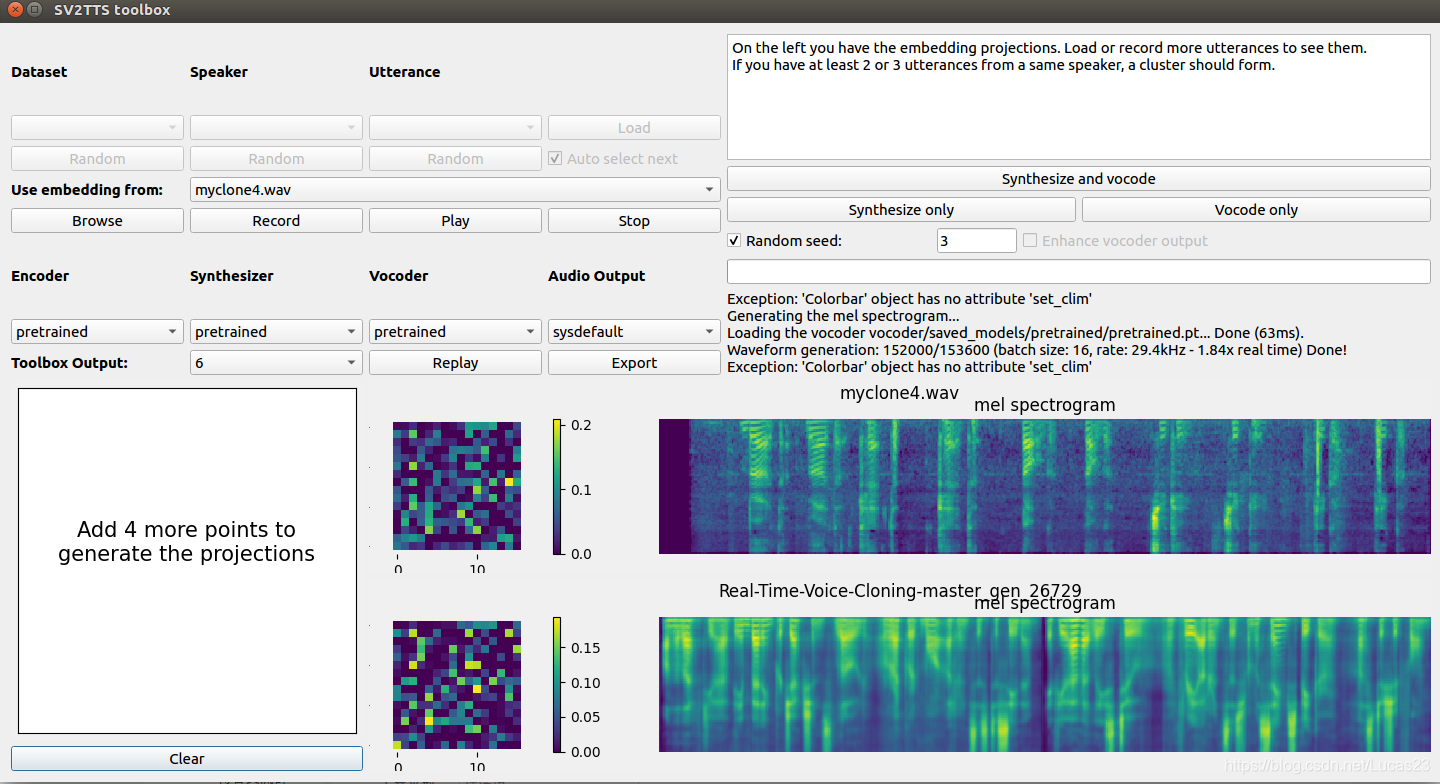Viewport: 1440px width, 784px height.
Task: Toggle the Random seed checkbox
Action: pos(733,240)
